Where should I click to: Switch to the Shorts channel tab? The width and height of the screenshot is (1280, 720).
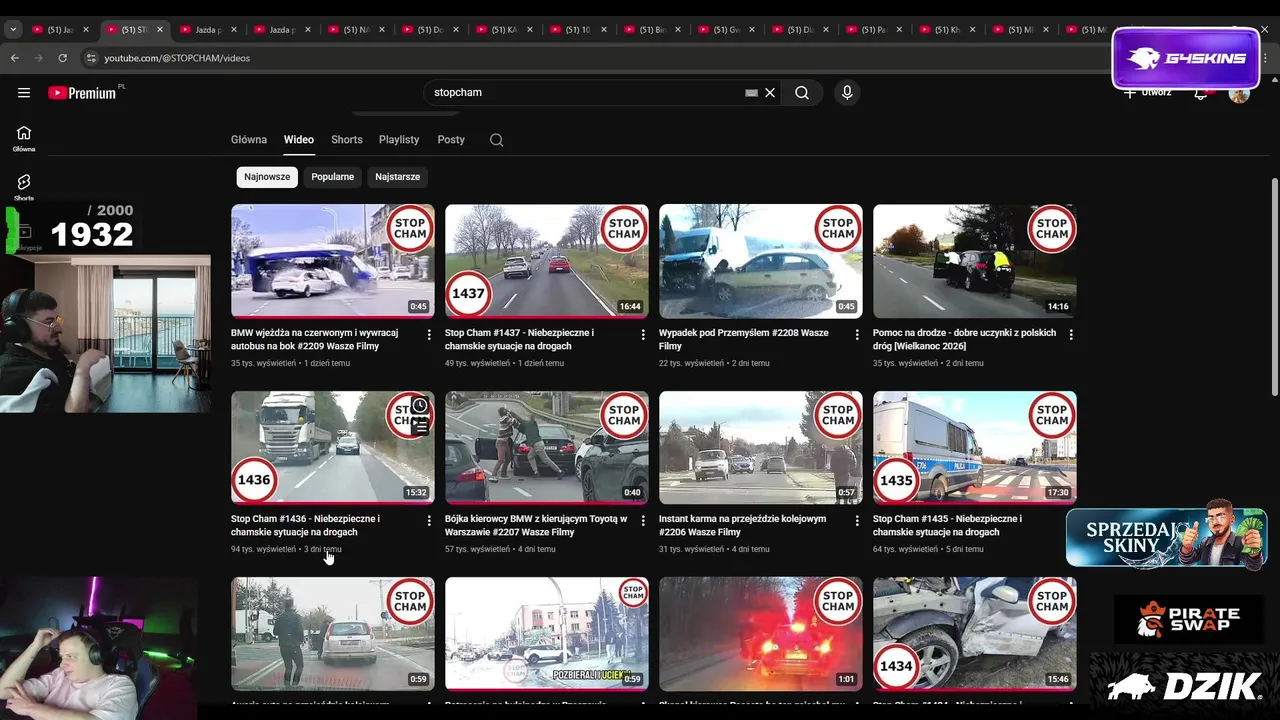347,140
